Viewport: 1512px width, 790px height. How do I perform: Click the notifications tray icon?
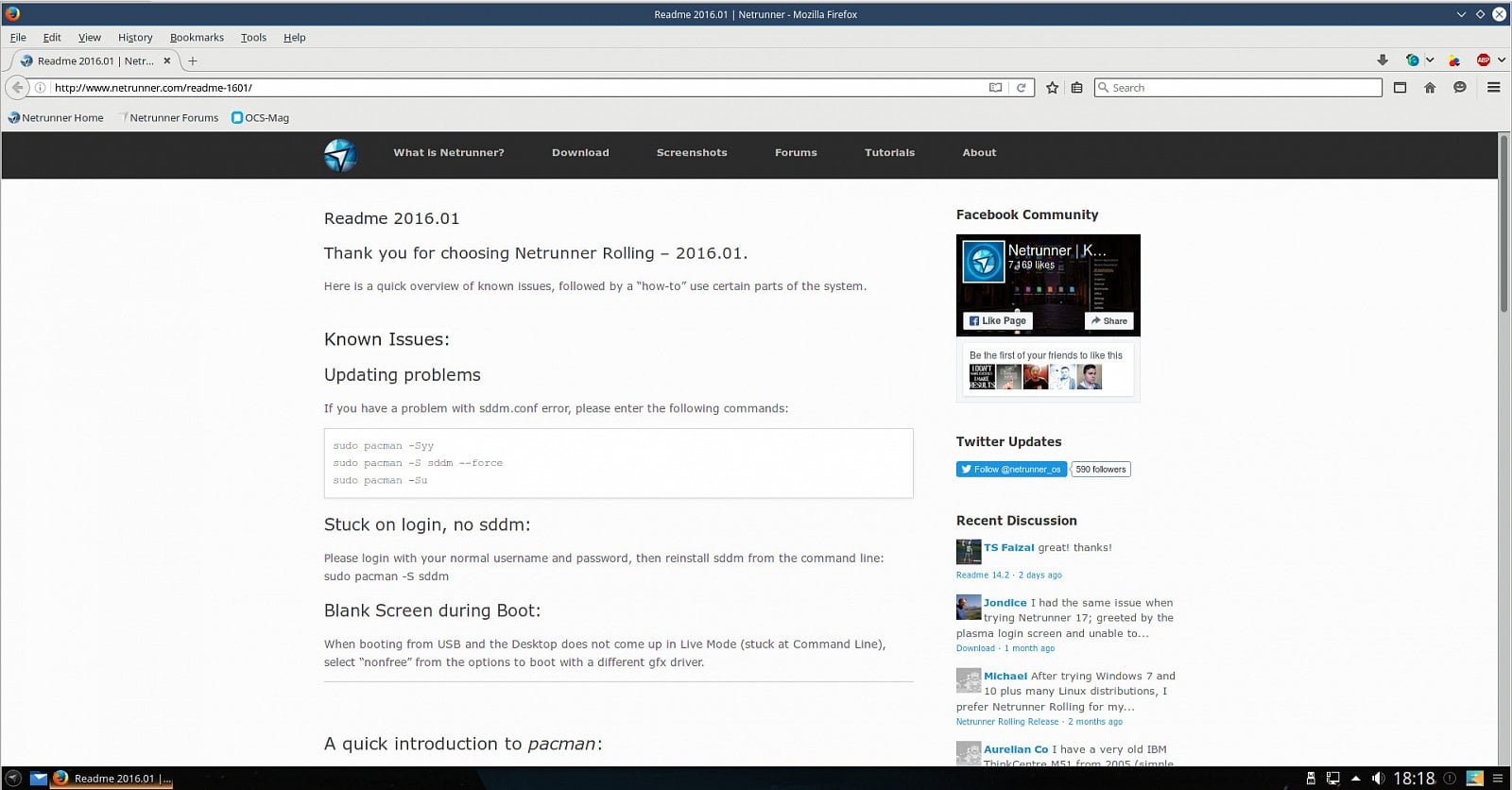pos(1450,779)
